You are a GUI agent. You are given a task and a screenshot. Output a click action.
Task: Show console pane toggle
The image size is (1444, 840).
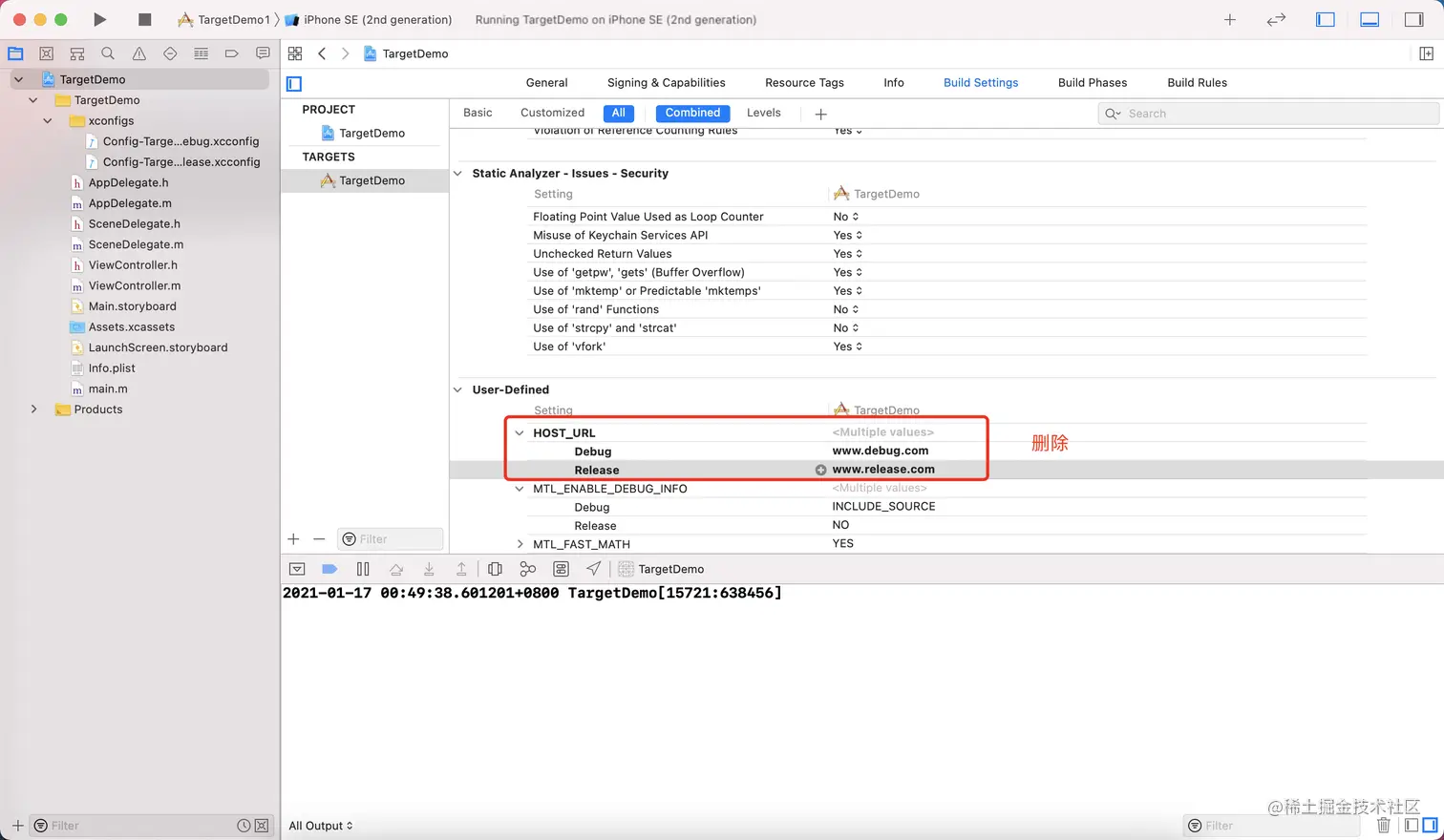(1430, 825)
